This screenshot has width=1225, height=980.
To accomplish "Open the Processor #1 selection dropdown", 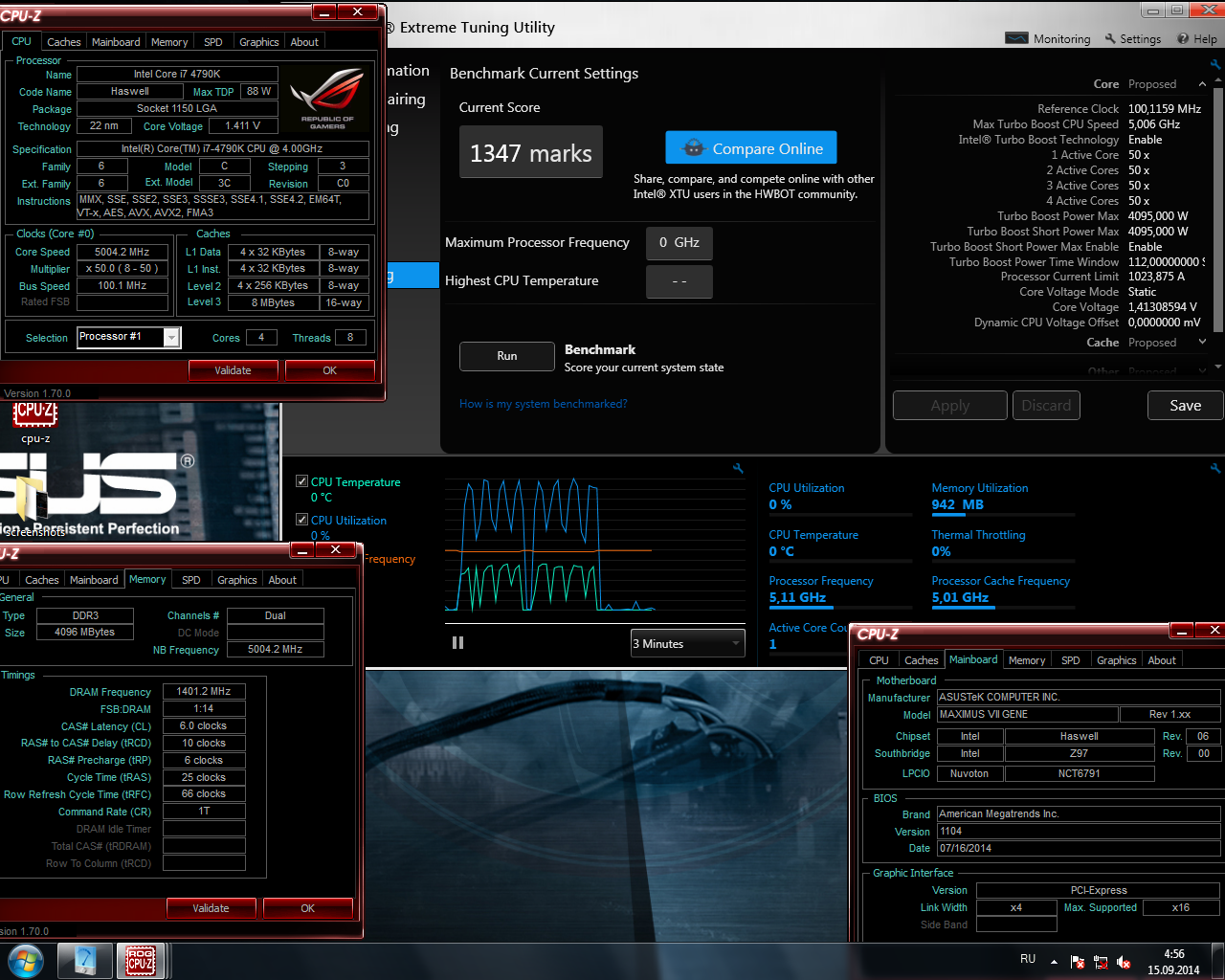I will 171,337.
